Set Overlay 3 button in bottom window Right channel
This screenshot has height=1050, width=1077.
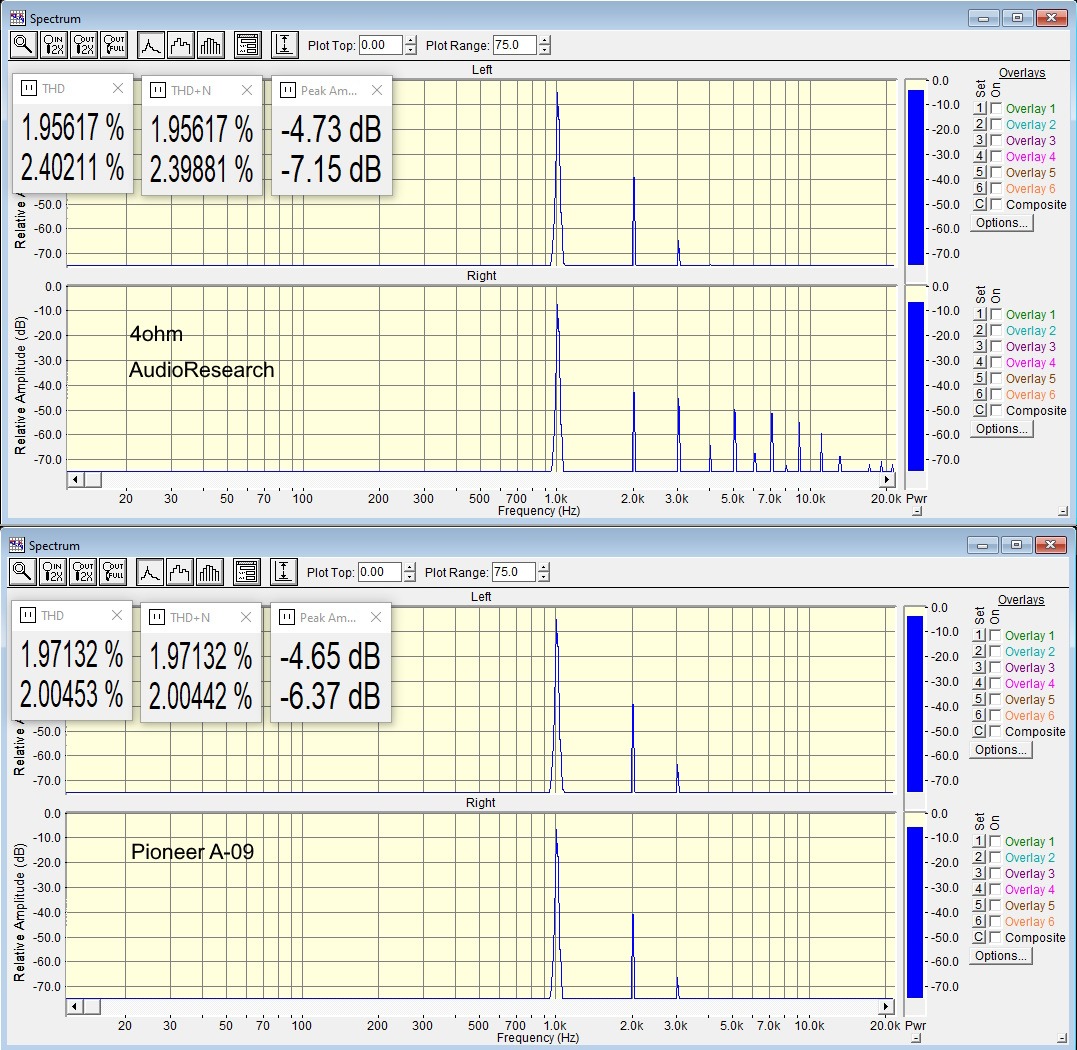click(979, 874)
